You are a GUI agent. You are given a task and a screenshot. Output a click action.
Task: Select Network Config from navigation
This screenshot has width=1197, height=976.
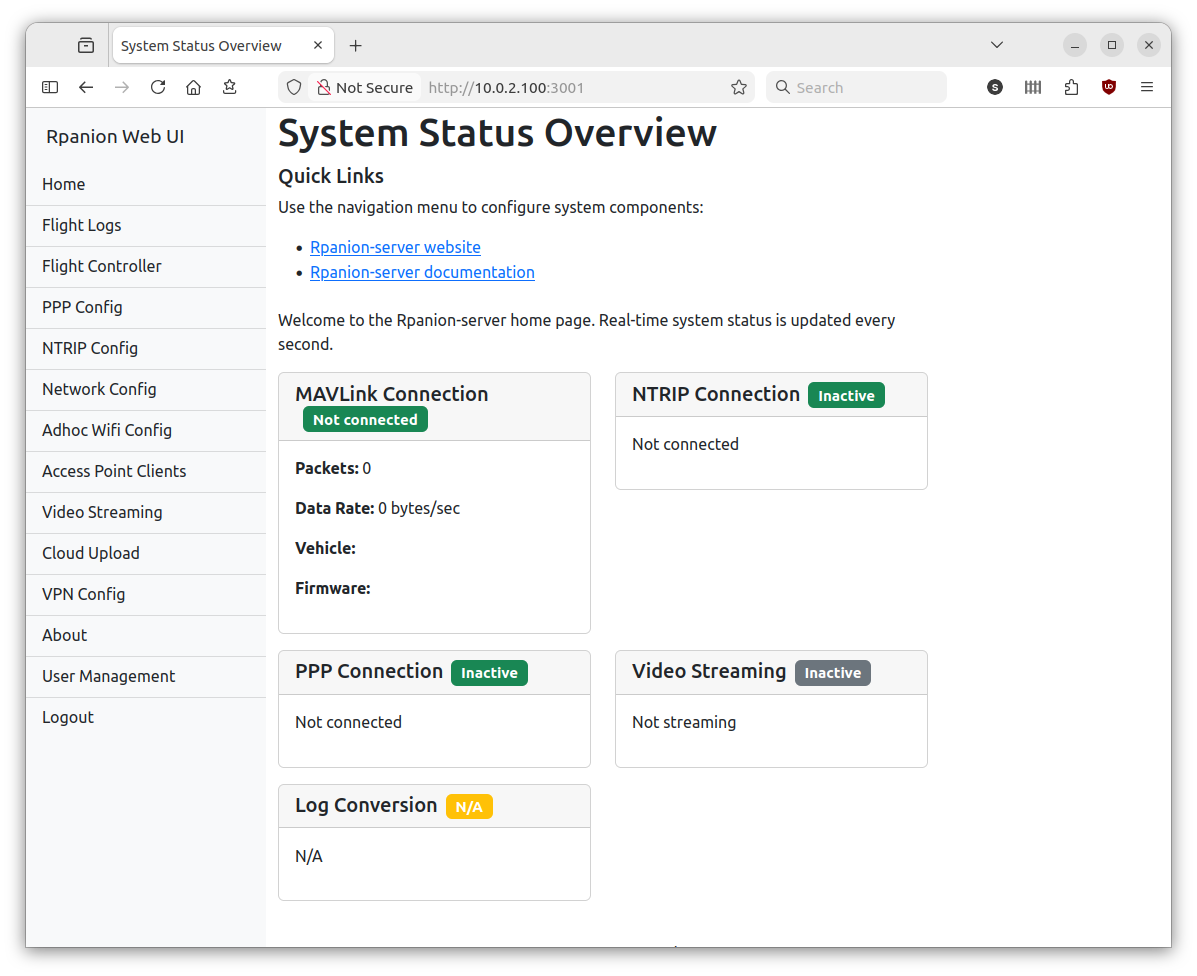coord(99,389)
